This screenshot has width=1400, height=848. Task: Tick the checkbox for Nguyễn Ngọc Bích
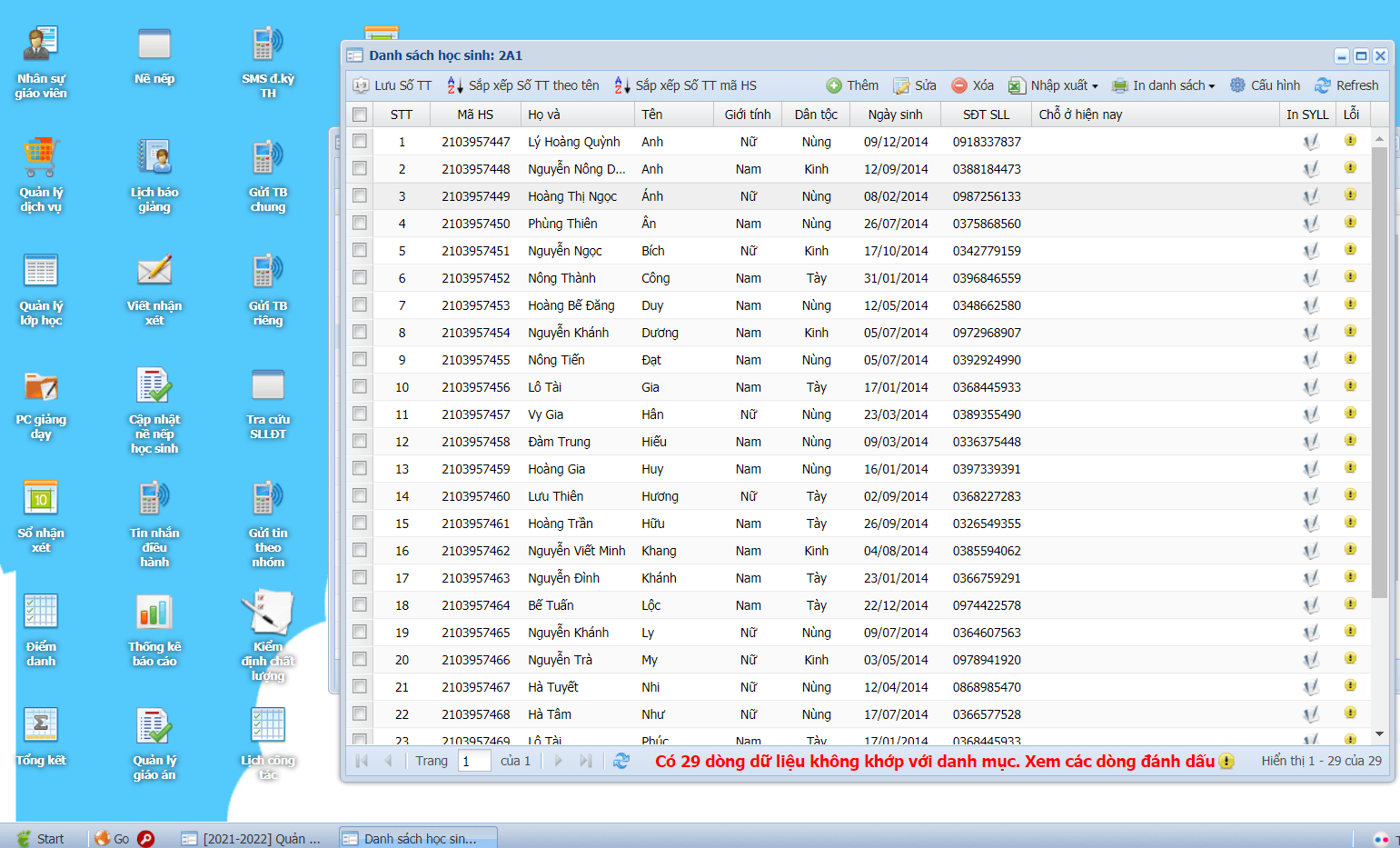pos(360,251)
